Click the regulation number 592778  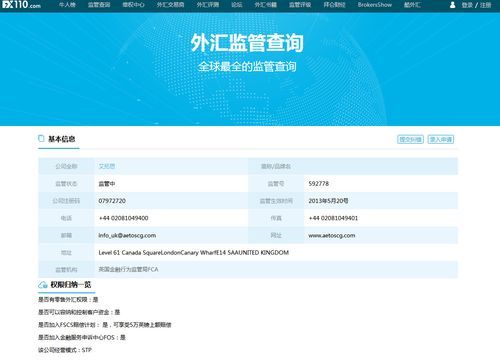[x=319, y=184]
